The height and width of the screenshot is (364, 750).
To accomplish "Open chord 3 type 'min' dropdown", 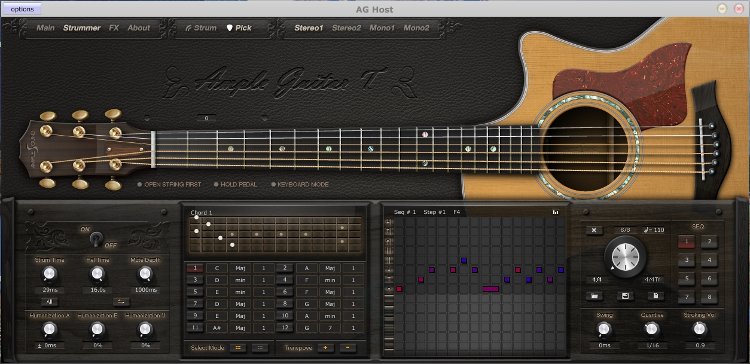I will [240, 280].
